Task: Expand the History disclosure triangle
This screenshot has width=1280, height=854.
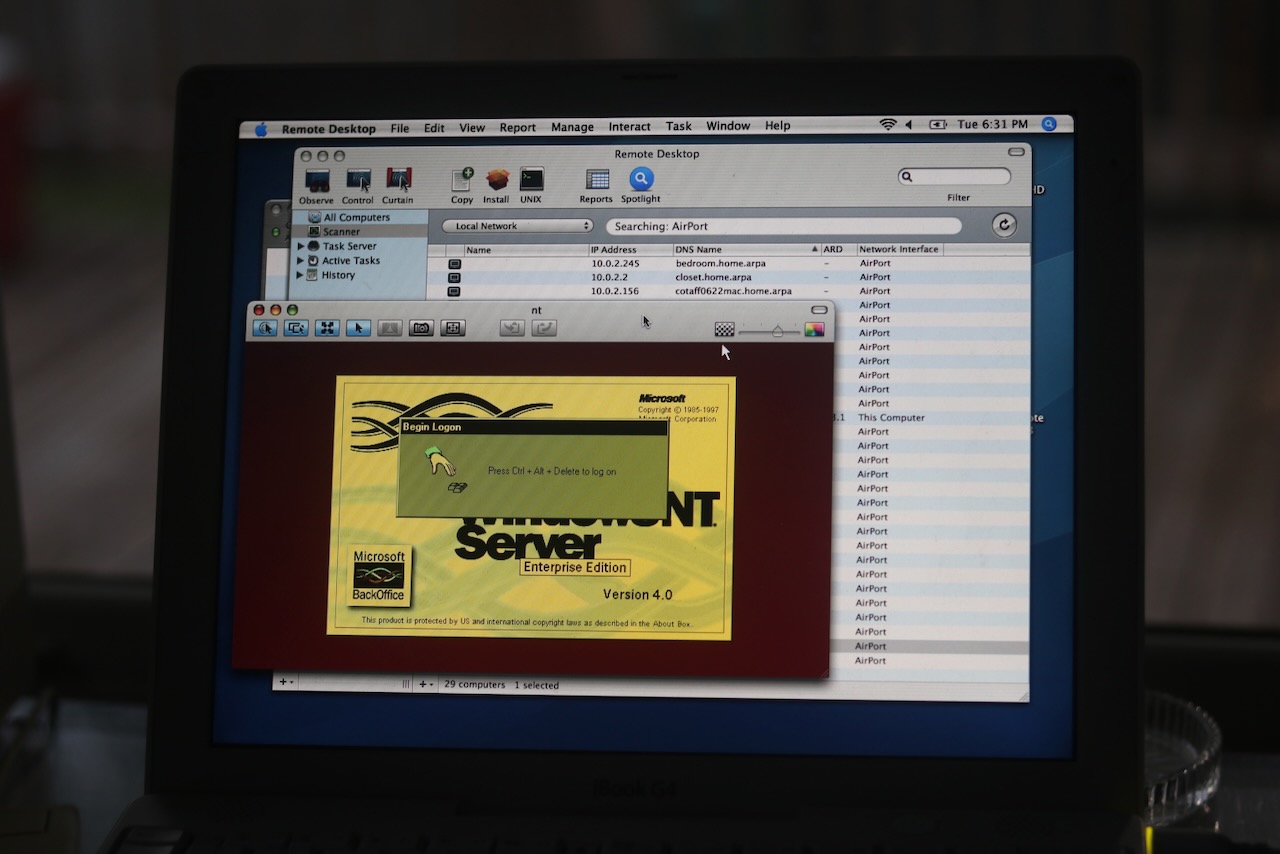Action: pos(301,275)
